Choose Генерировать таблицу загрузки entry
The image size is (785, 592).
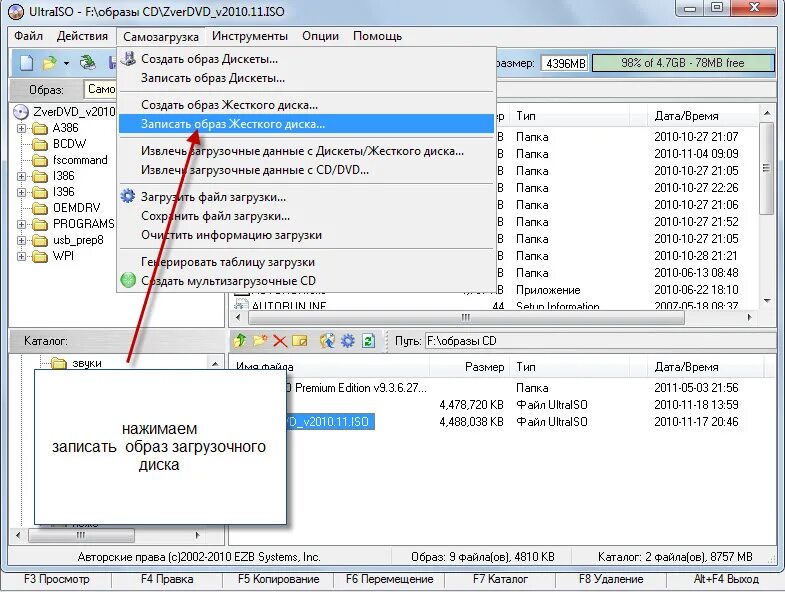point(306,262)
